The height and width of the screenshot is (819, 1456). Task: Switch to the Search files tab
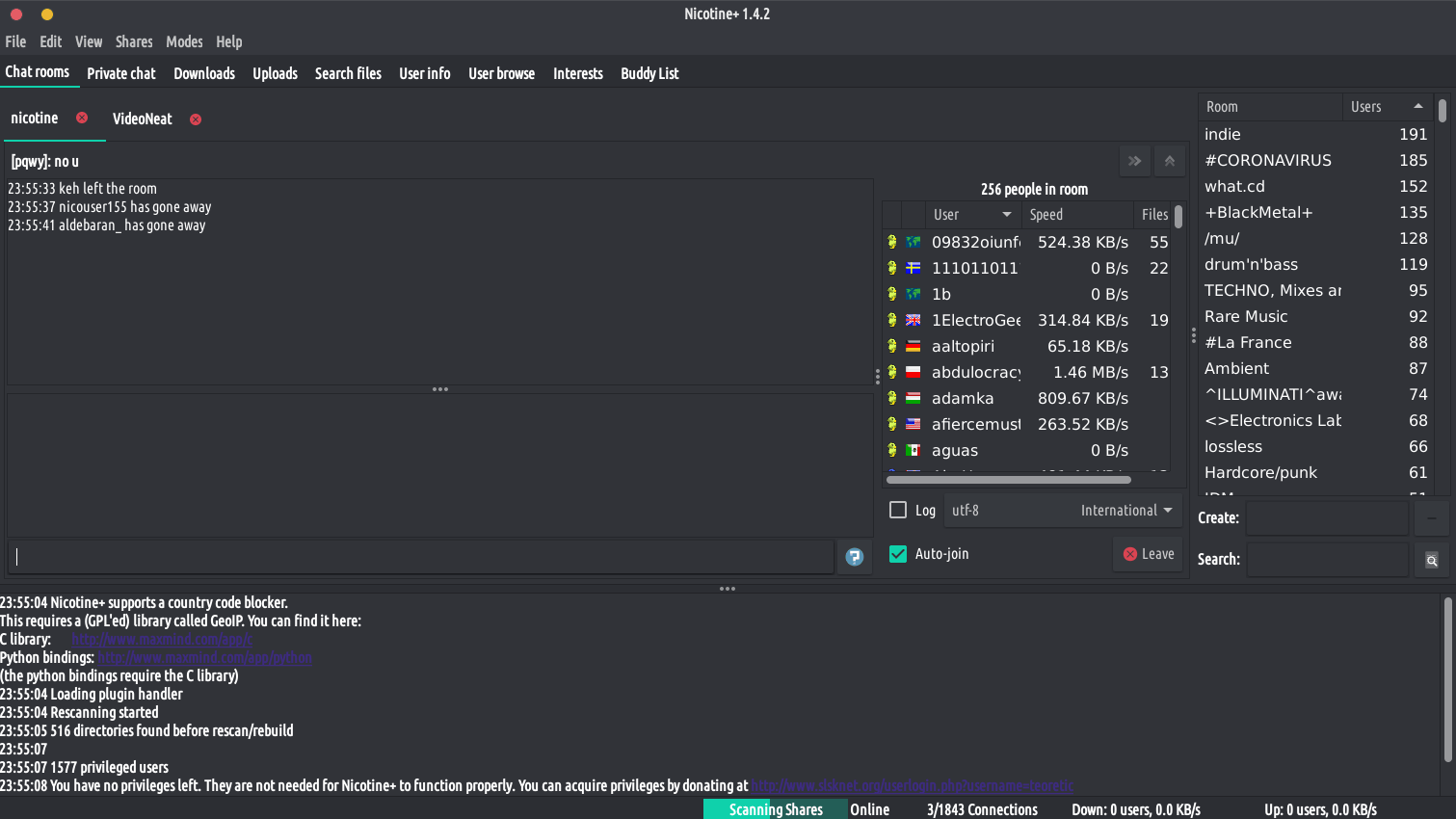coord(348,73)
